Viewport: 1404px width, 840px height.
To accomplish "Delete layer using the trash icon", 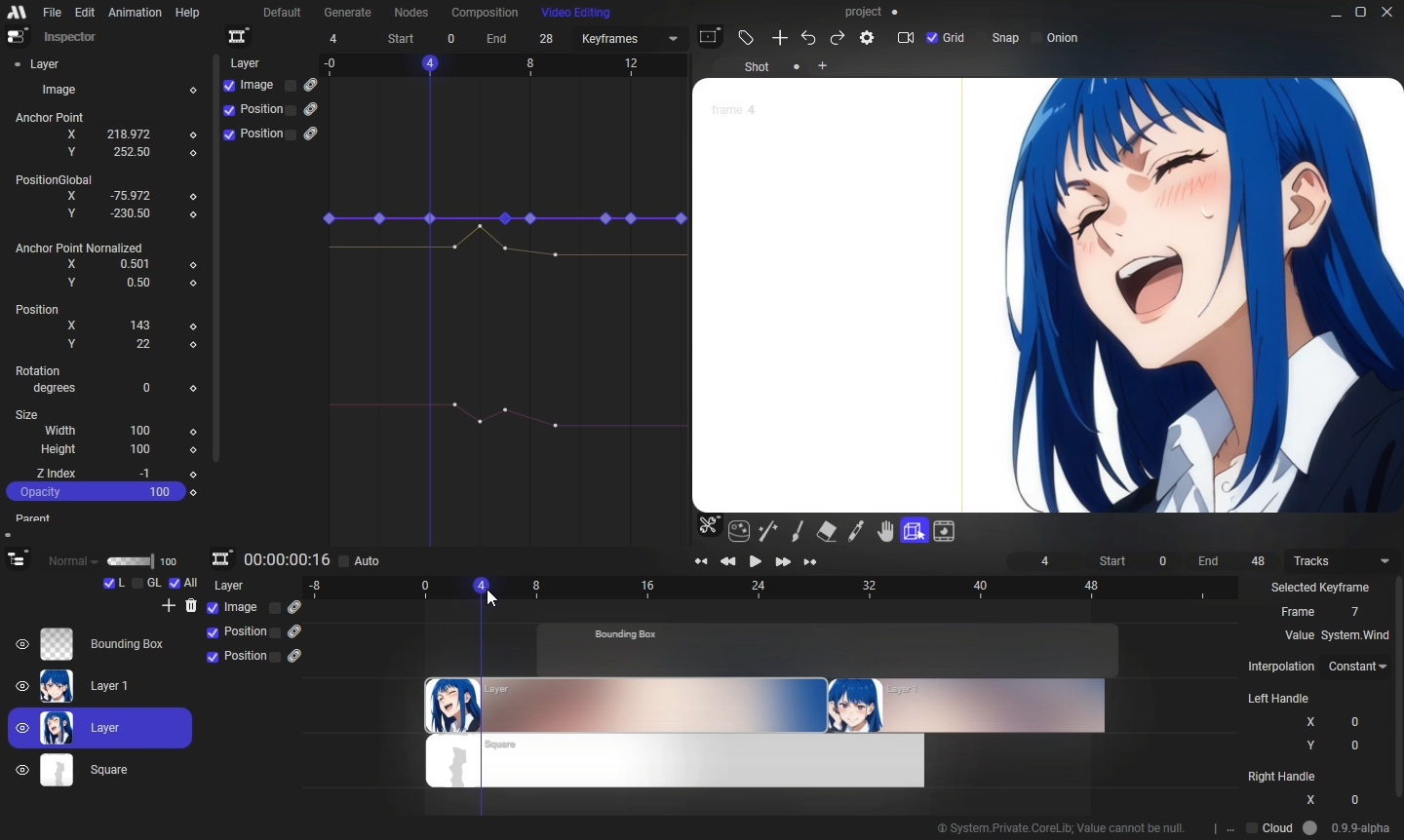I will [x=192, y=607].
